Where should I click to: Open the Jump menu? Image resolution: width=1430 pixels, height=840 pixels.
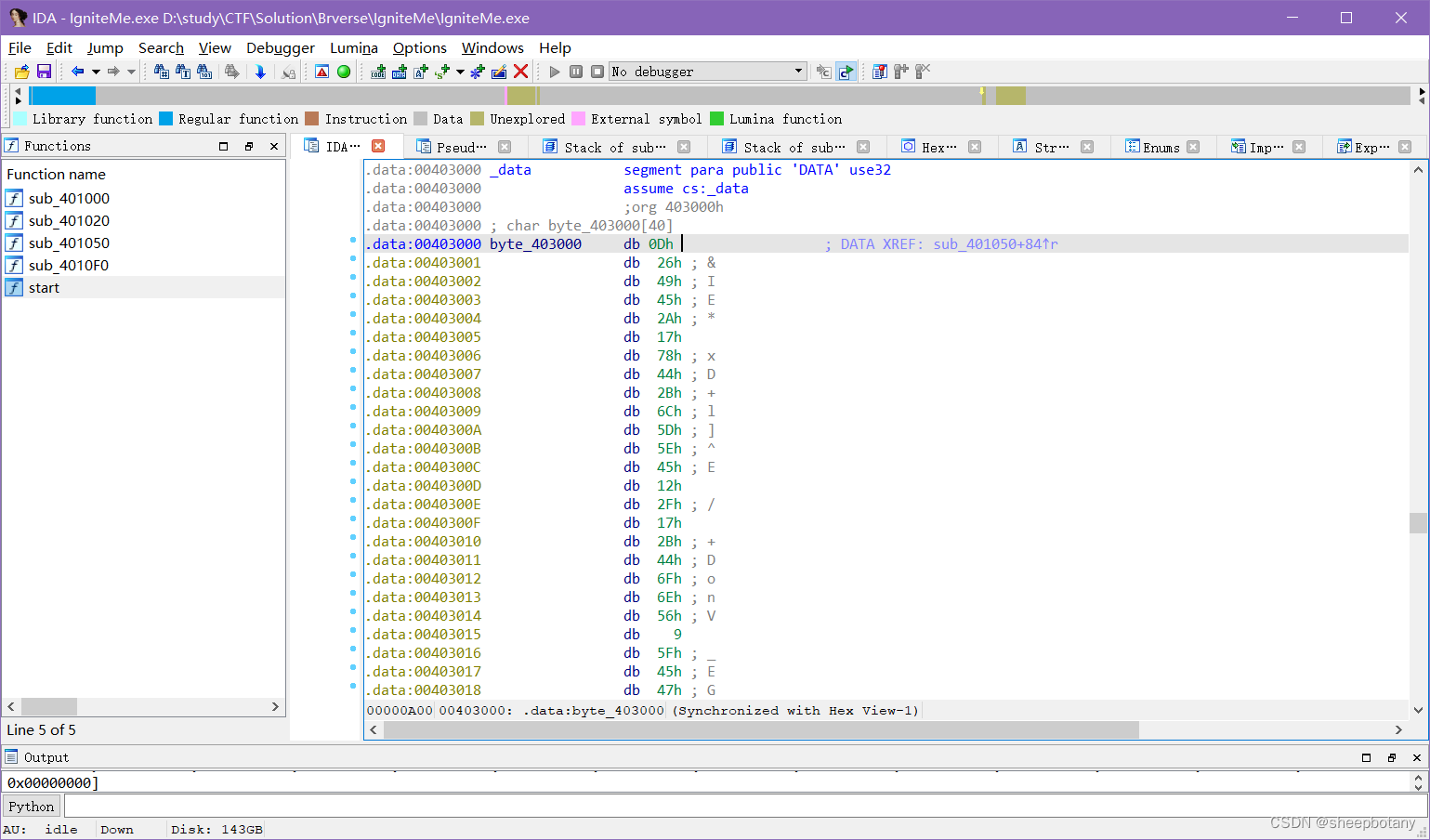pyautogui.click(x=105, y=48)
